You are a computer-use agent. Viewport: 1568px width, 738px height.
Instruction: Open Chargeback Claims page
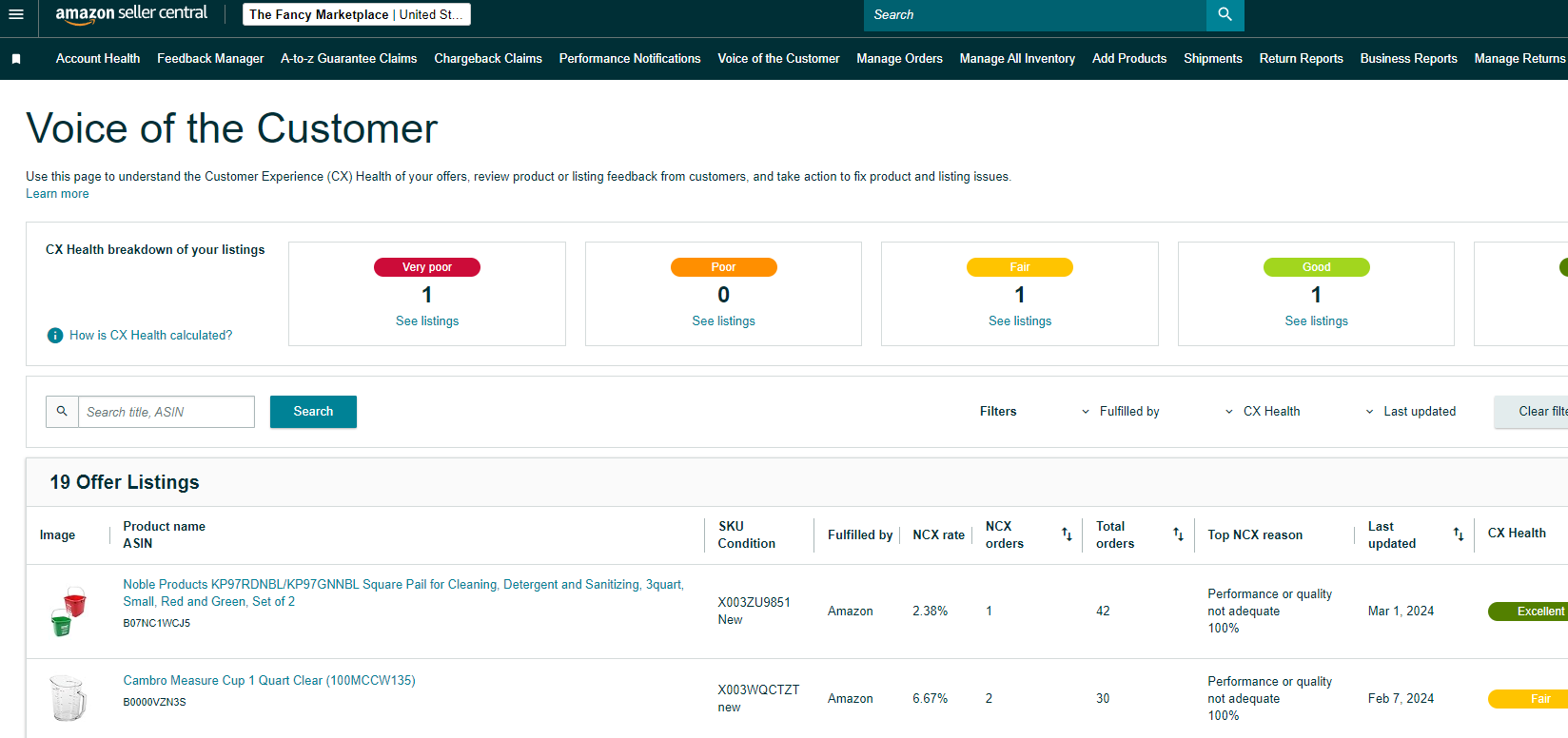tap(488, 59)
